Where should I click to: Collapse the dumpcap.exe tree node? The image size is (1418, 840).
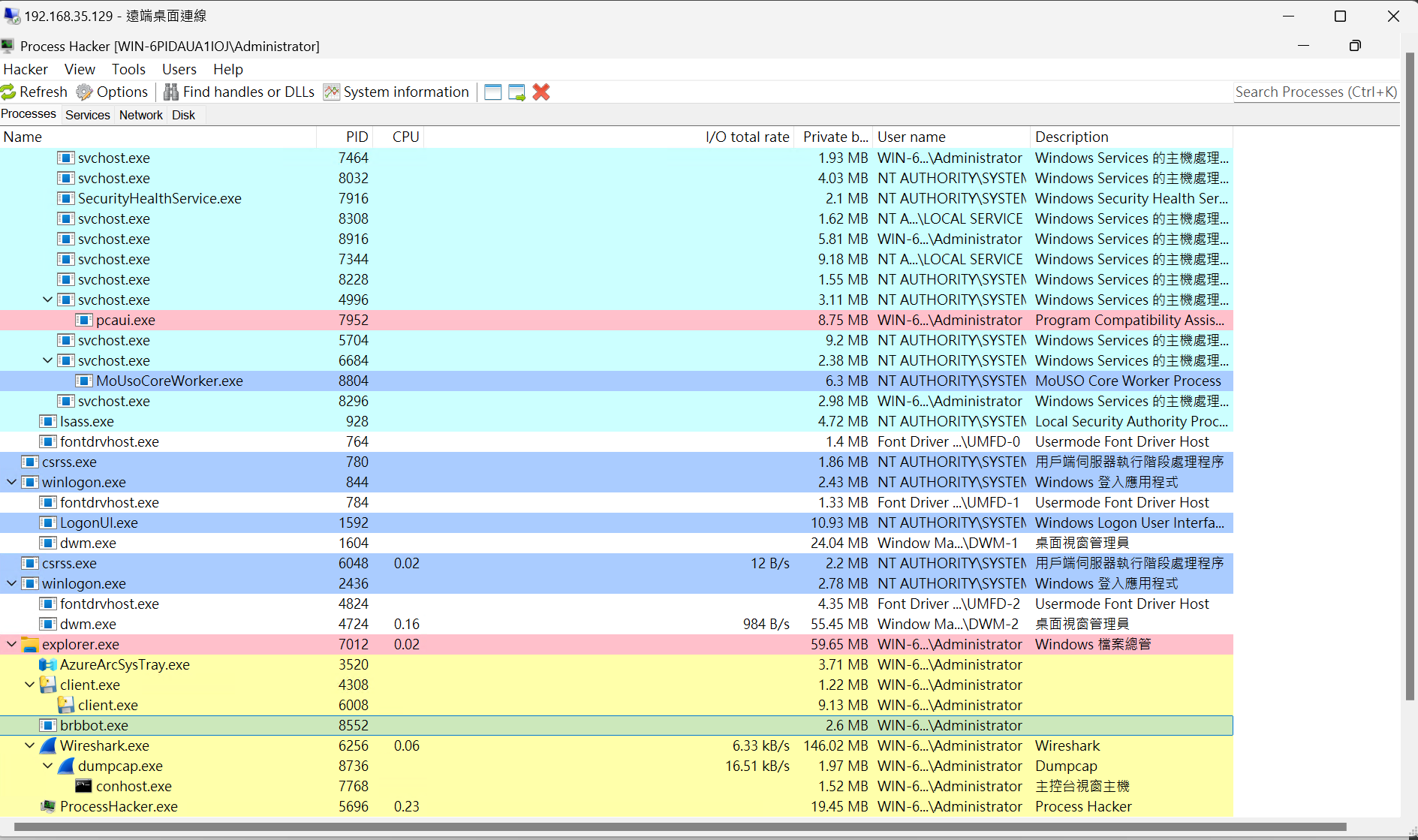coord(48,766)
